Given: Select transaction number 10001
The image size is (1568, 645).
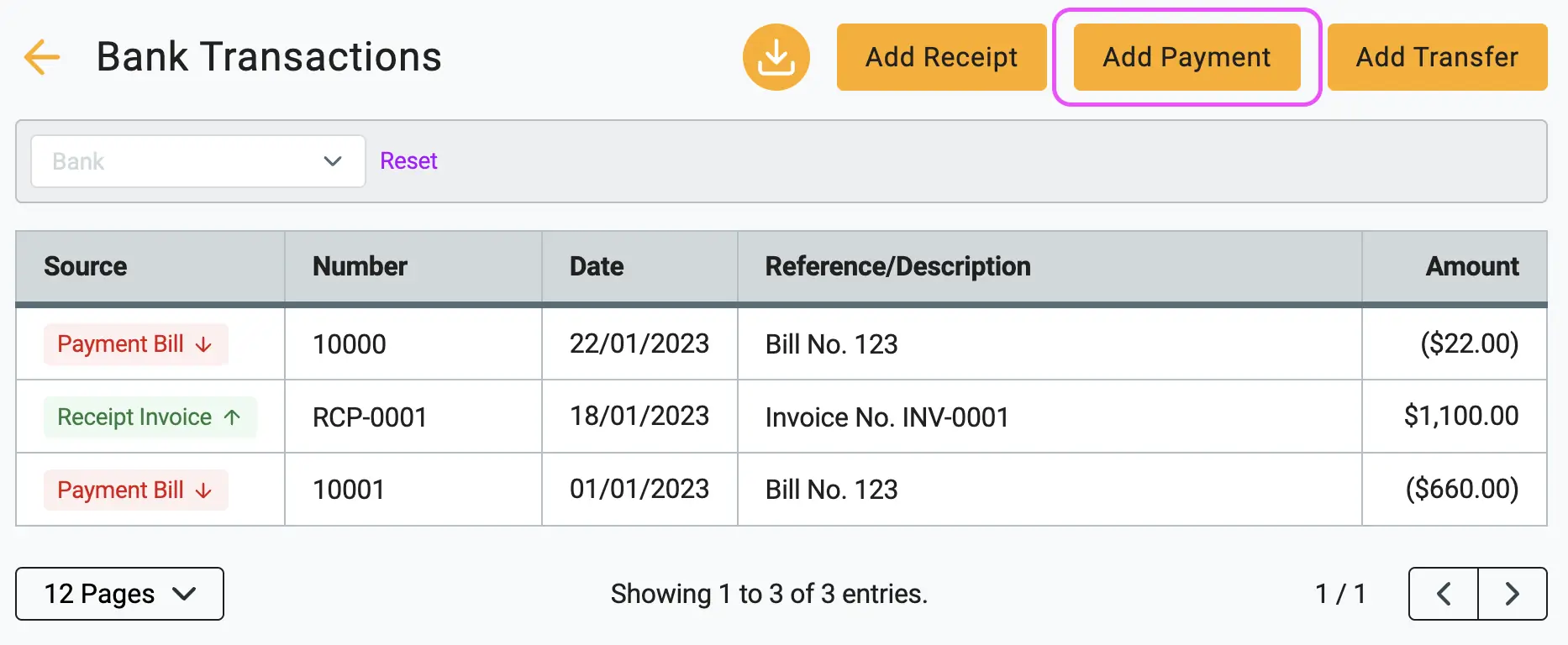Looking at the screenshot, I should click(349, 490).
